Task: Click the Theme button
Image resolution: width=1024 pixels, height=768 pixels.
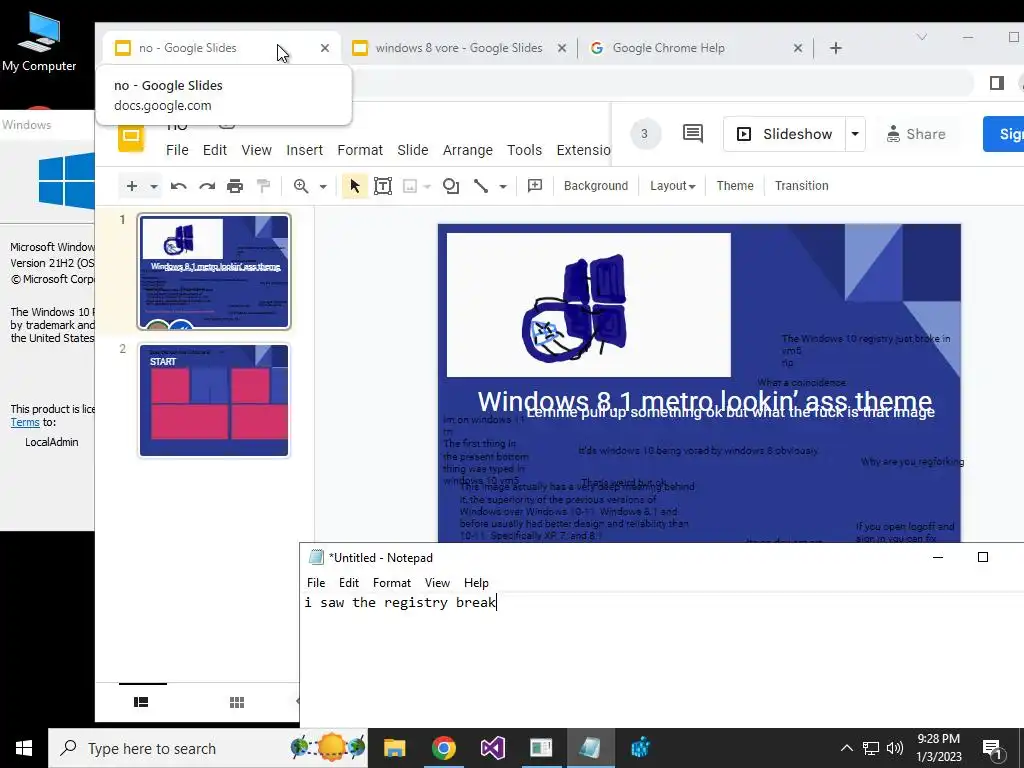Action: 735,185
